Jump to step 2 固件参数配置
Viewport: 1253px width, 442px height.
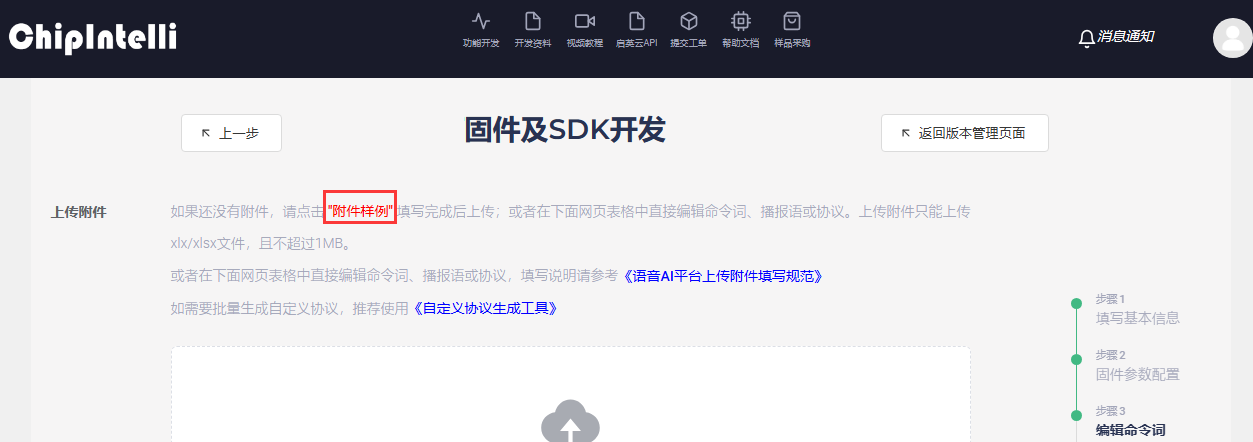pyautogui.click(x=1137, y=374)
